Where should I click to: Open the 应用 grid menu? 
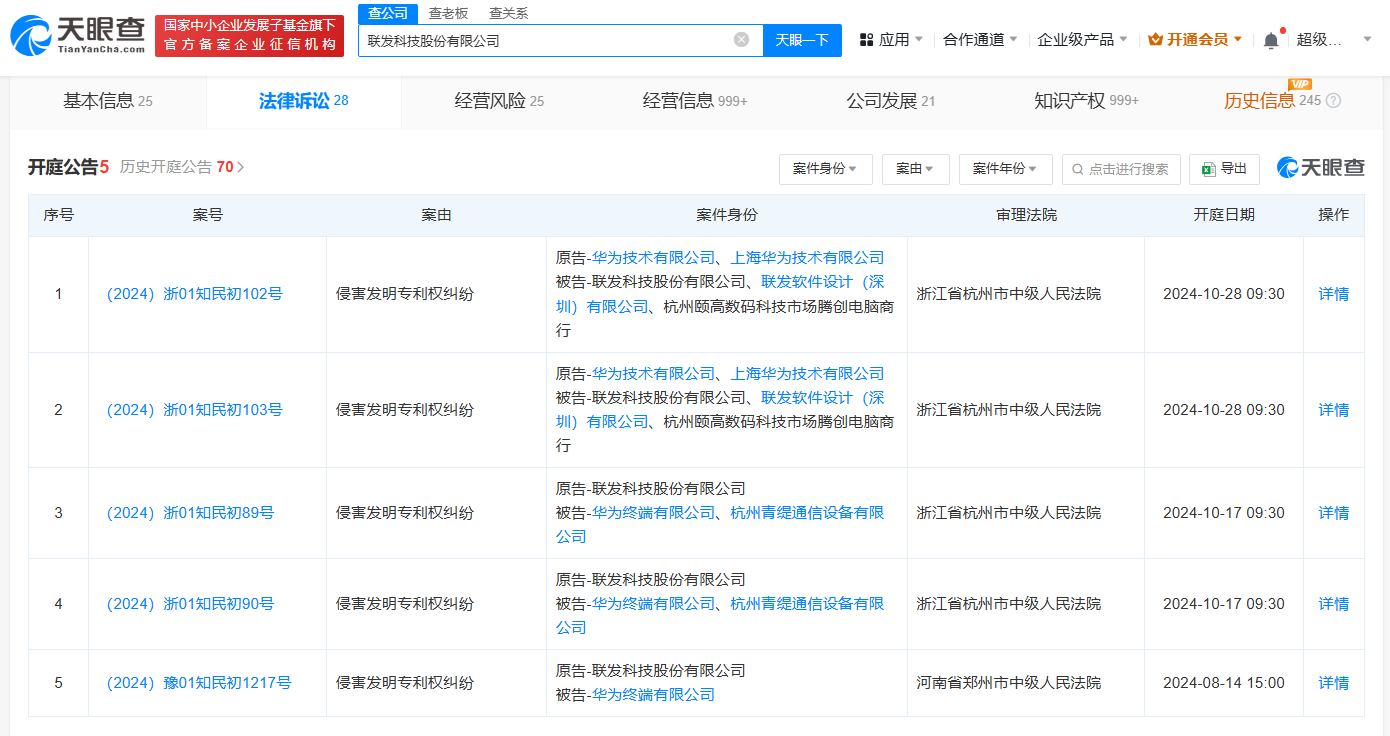point(891,40)
